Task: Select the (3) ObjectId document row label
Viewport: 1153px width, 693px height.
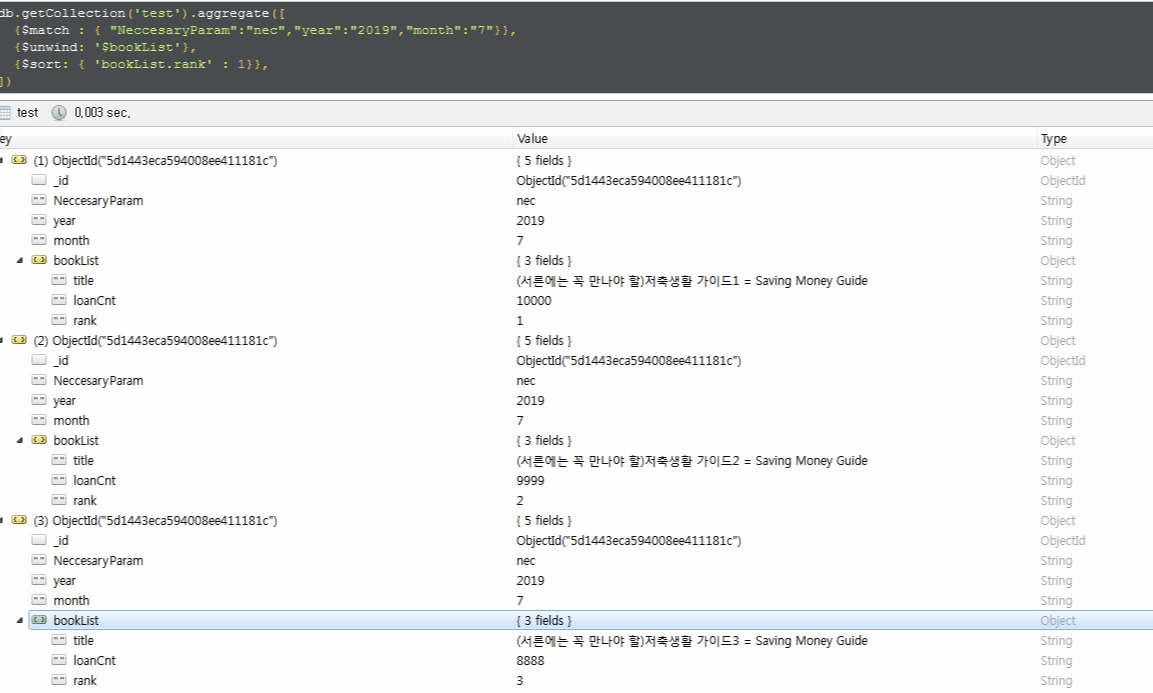Action: point(155,520)
